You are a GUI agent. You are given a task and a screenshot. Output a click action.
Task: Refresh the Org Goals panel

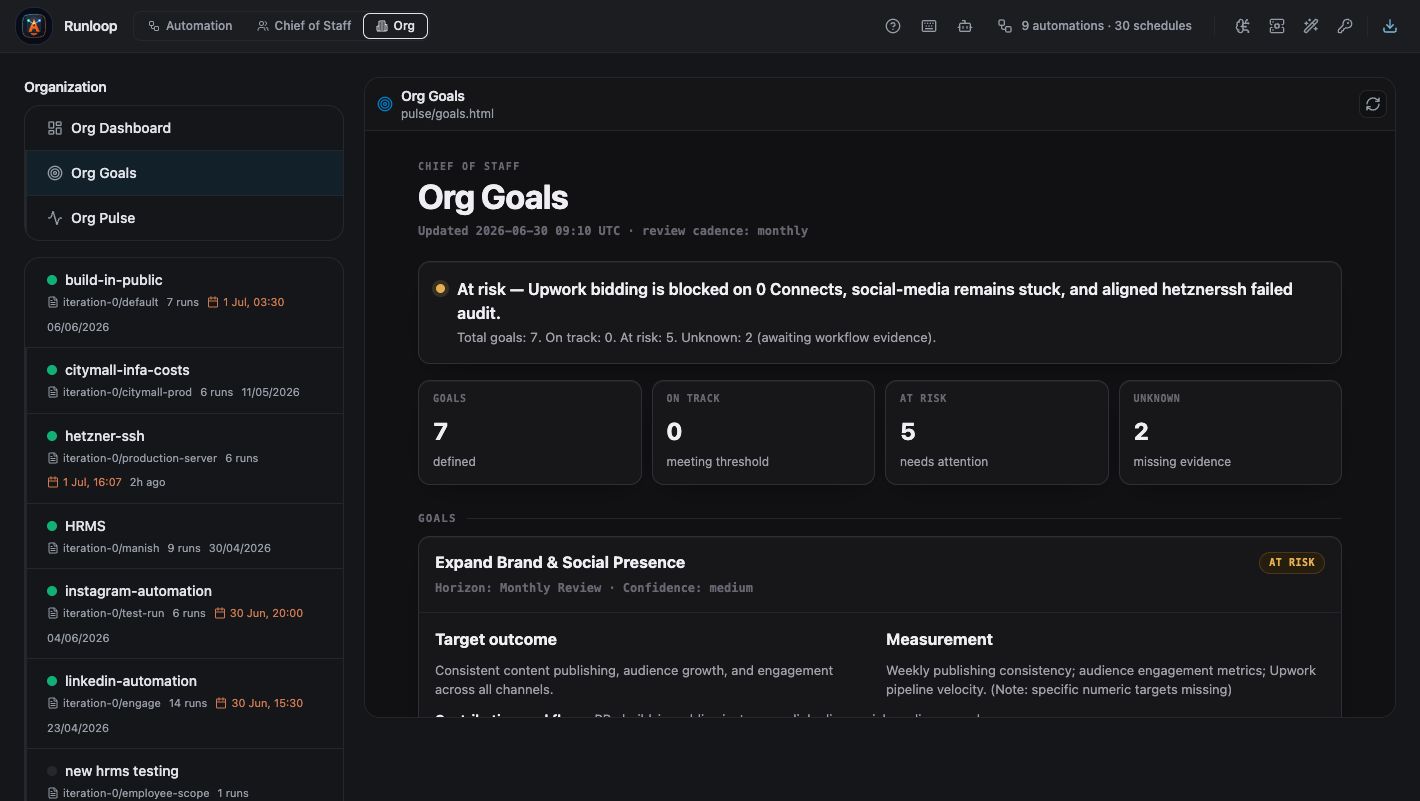coord(1373,104)
